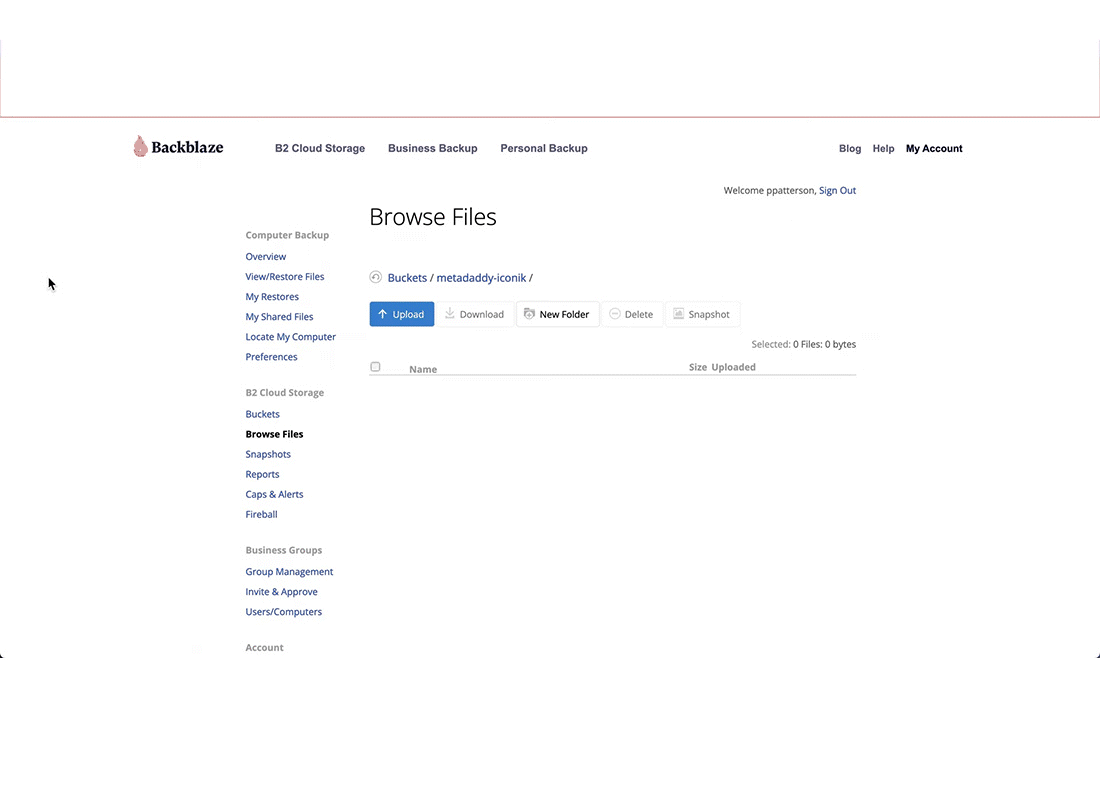Viewport: 1100px width, 810px height.
Task: Click the Size column header
Action: point(698,367)
